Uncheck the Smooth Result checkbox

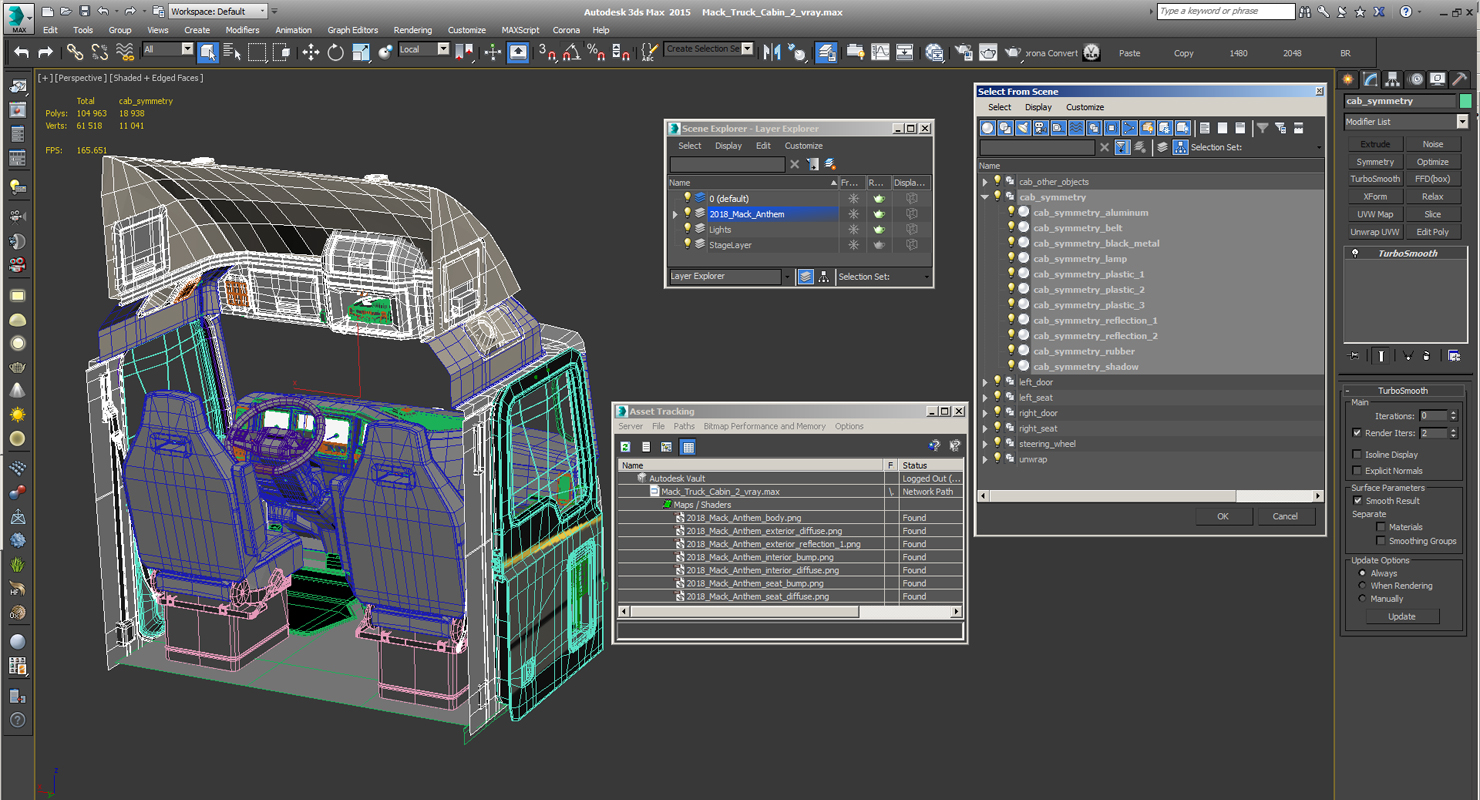[x=1357, y=501]
